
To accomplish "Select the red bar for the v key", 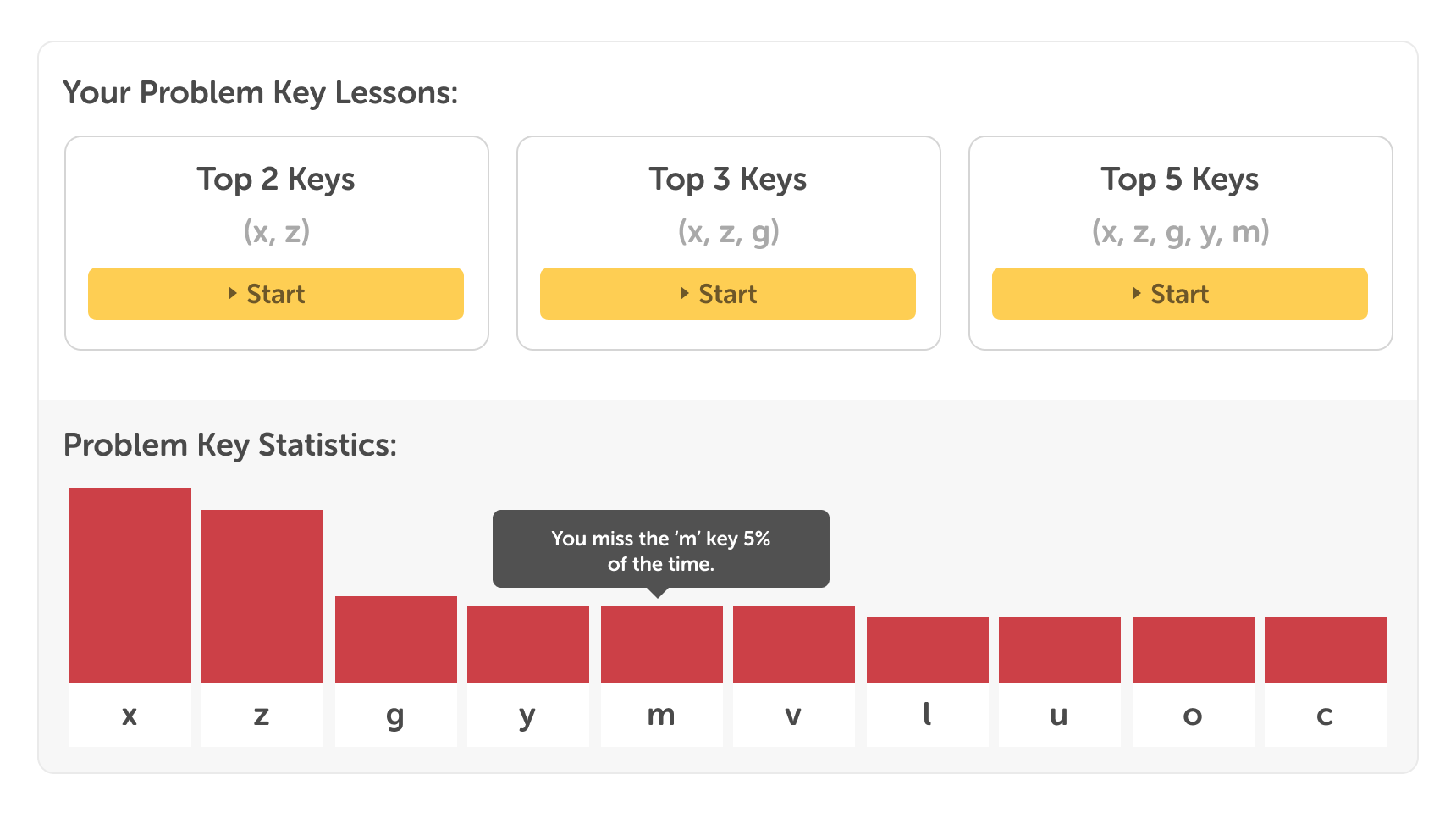I will (x=794, y=644).
